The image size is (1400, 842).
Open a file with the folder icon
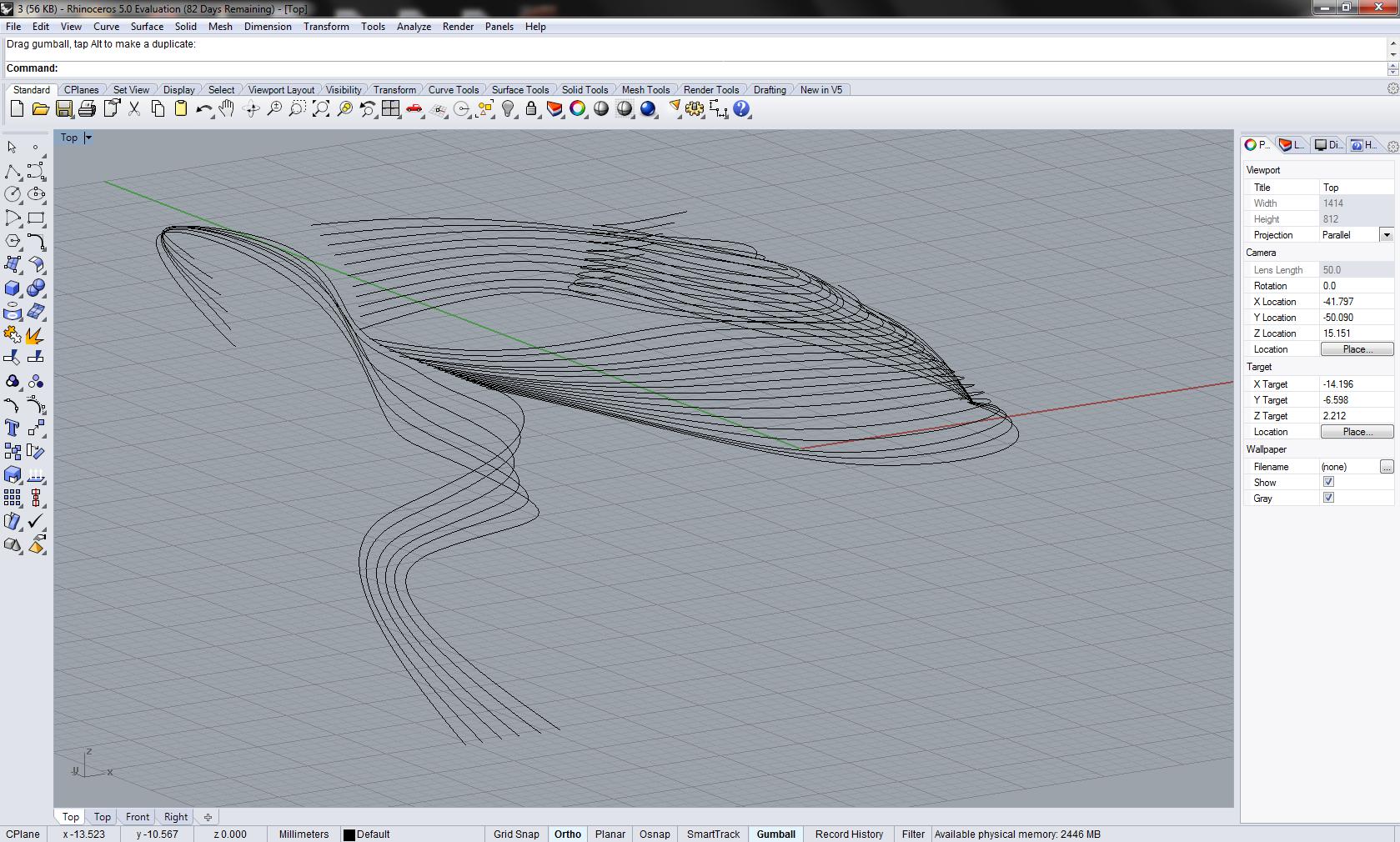40,109
